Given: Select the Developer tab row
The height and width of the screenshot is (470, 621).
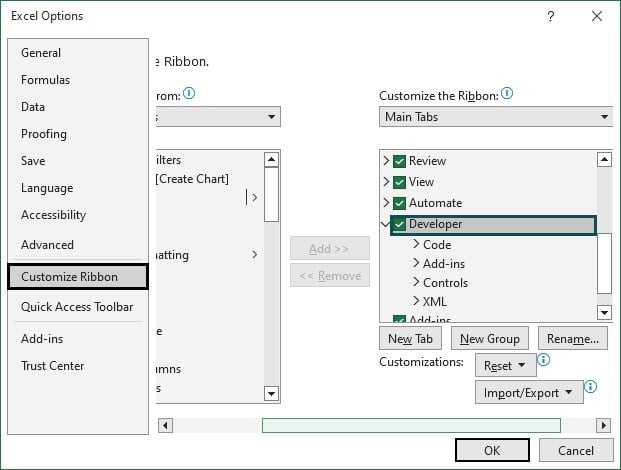Looking at the screenshot, I should coord(493,225).
